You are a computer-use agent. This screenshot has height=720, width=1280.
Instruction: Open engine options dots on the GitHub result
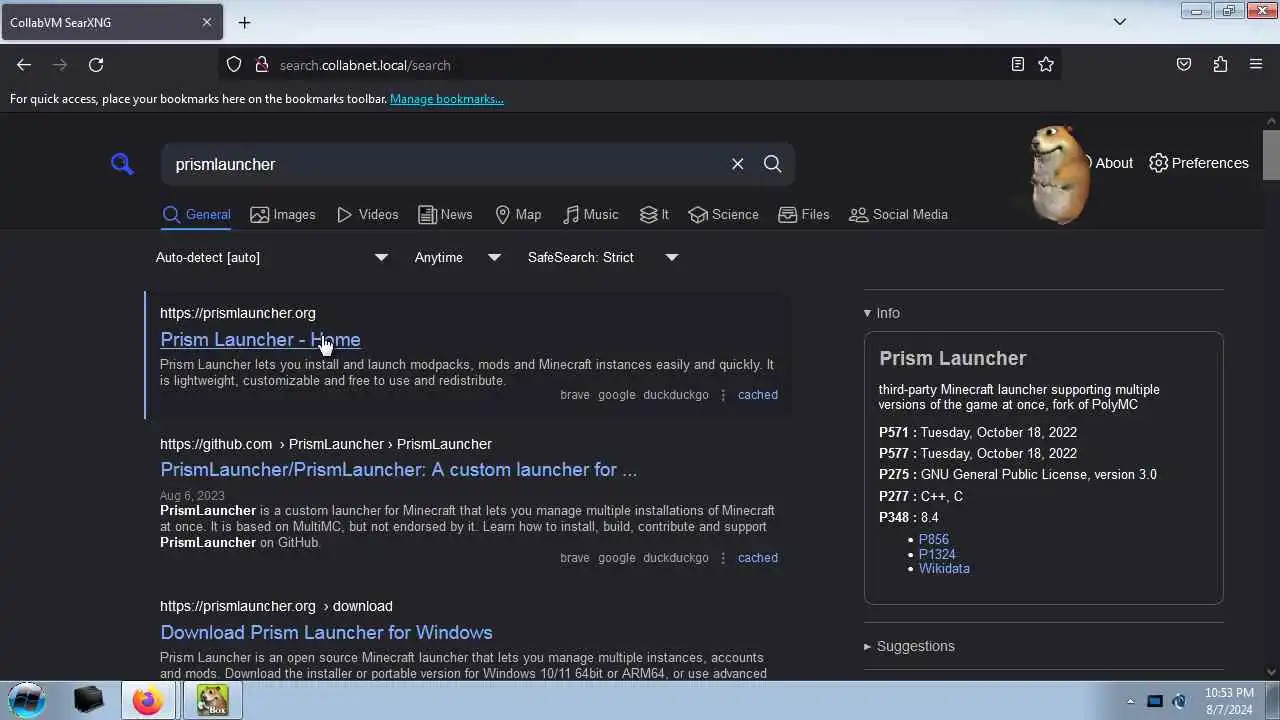tap(723, 558)
